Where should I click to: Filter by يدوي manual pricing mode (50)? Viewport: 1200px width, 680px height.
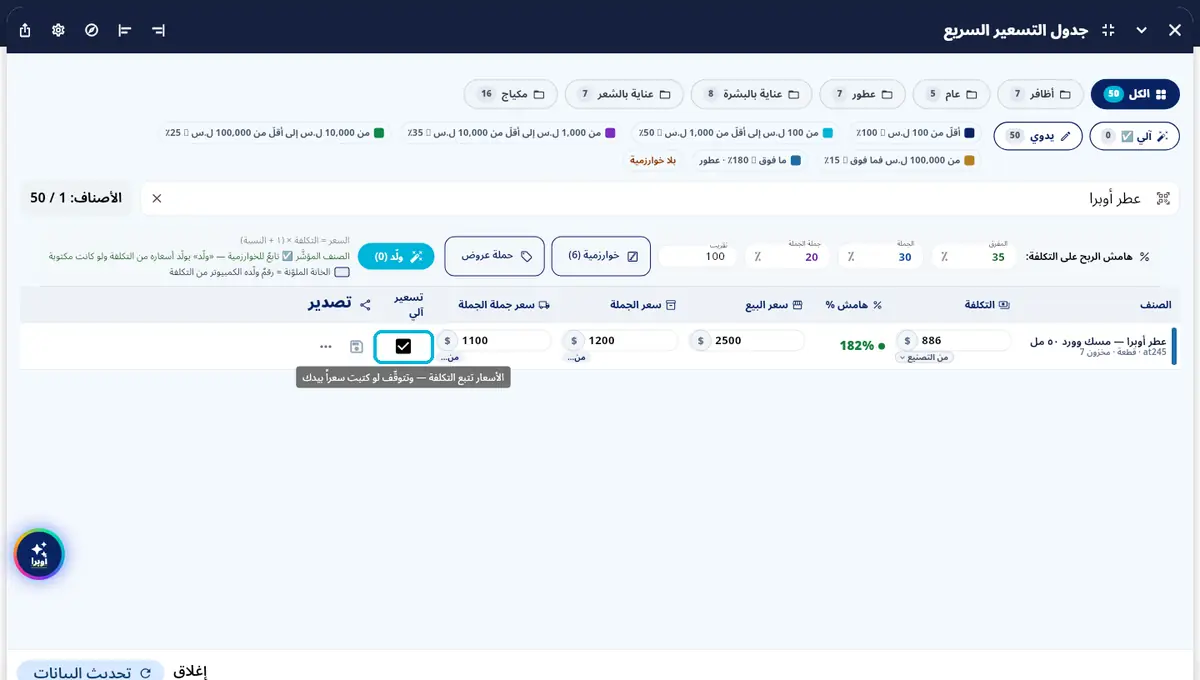coord(1039,135)
